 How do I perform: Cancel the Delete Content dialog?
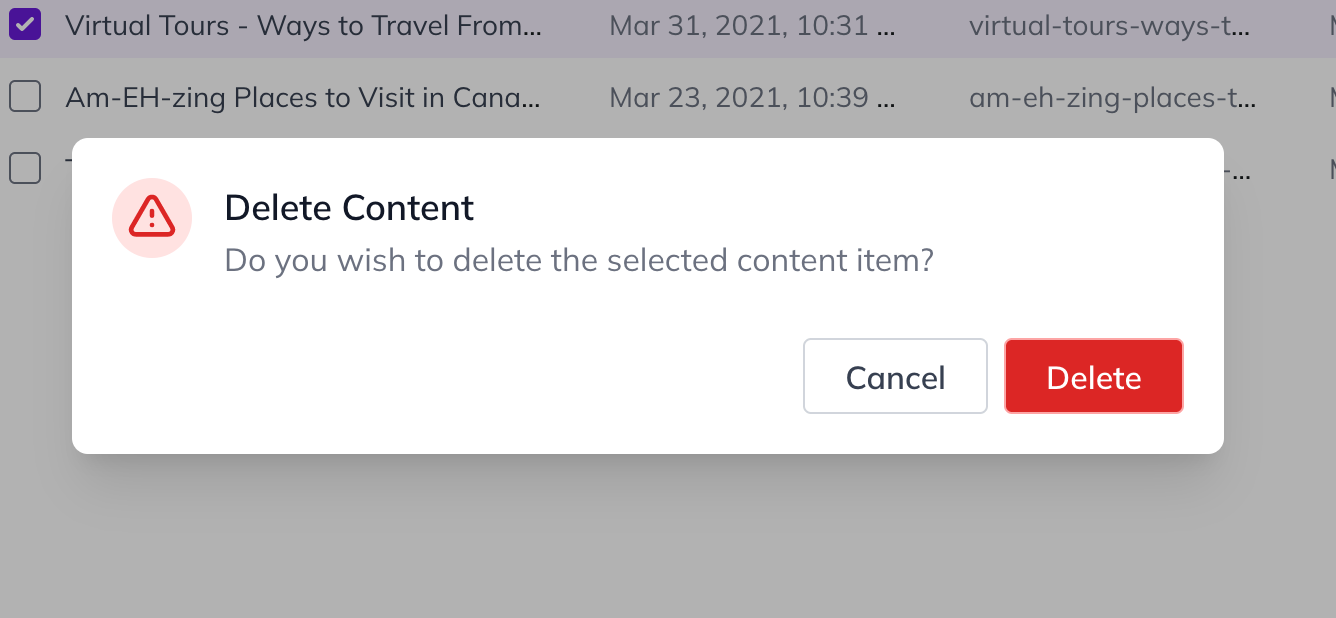pos(895,376)
